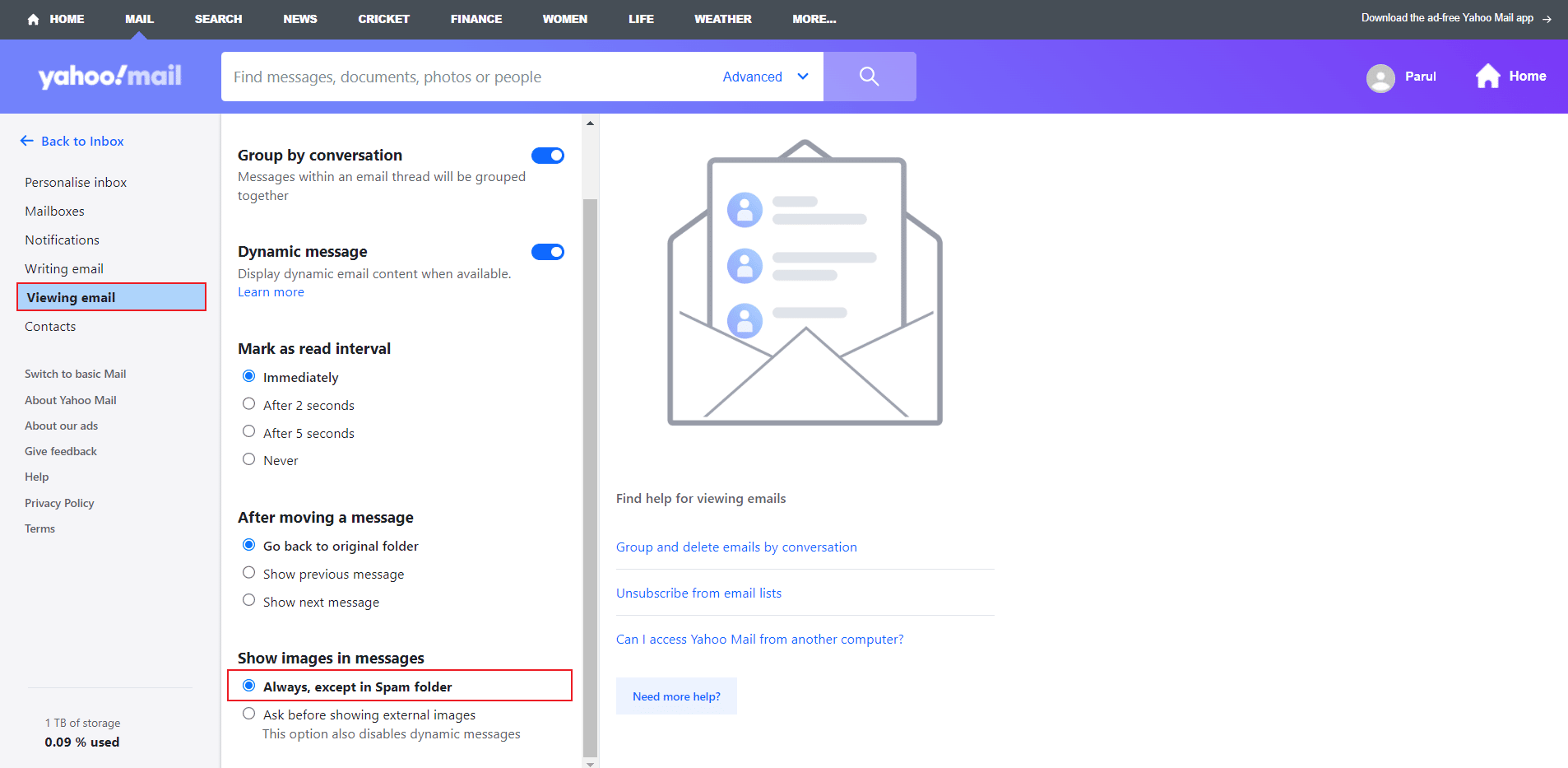Screen dimensions: 1568x768
Task: Open FINANCE in top navigation
Action: pos(476,19)
